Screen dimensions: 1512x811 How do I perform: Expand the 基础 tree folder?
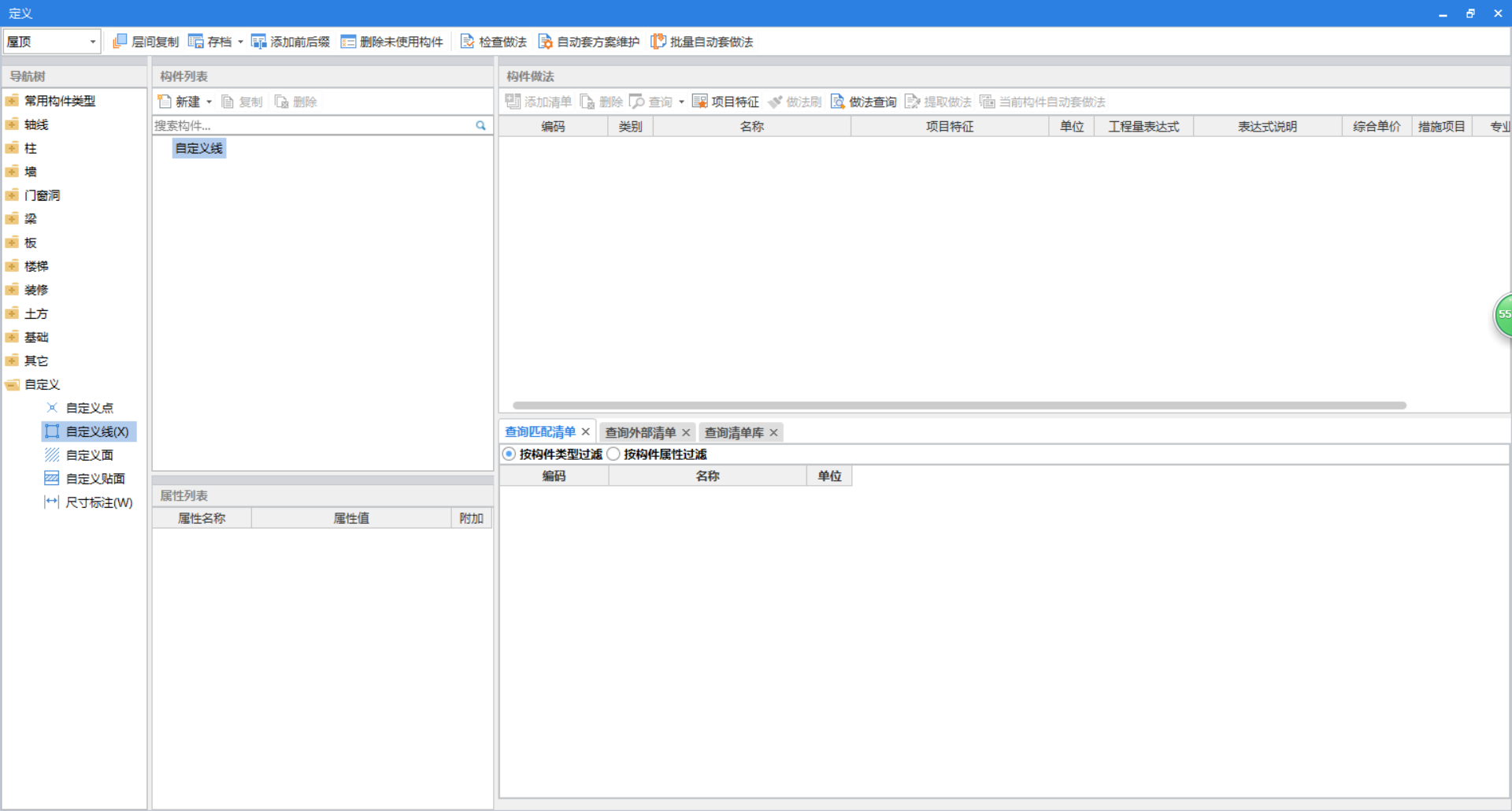(12, 337)
